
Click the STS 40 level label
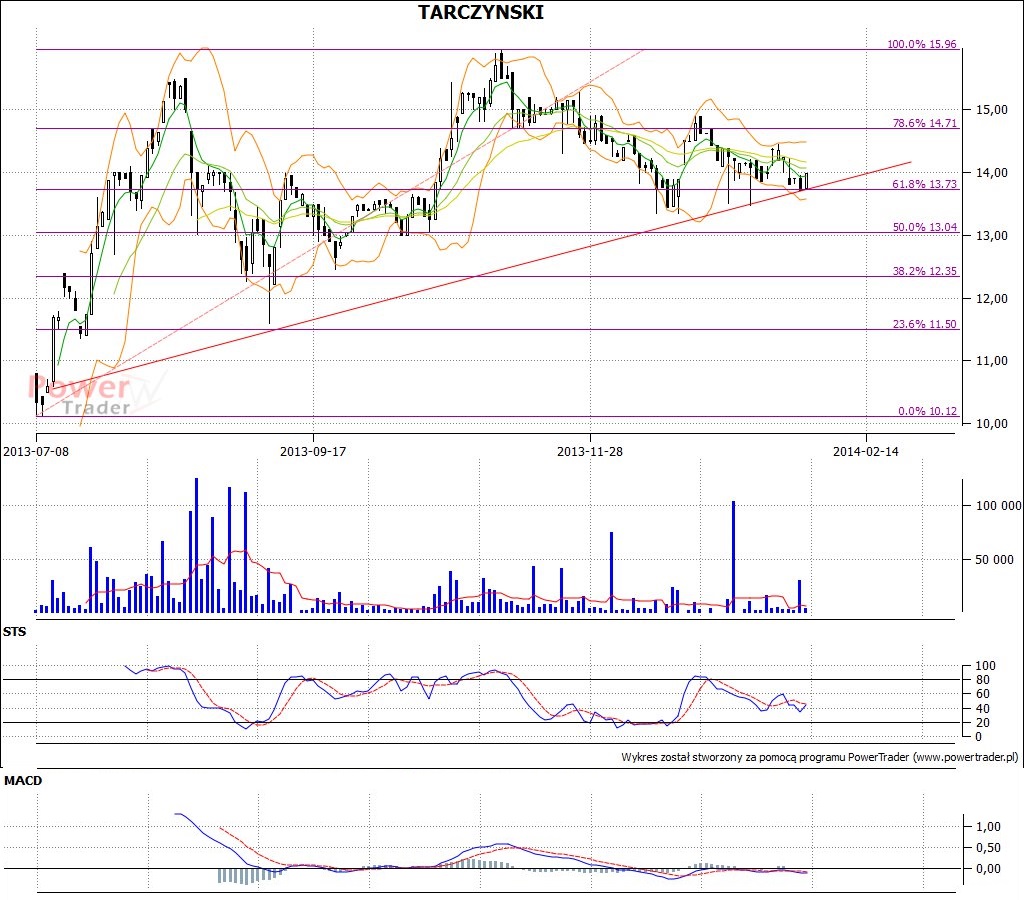982,709
